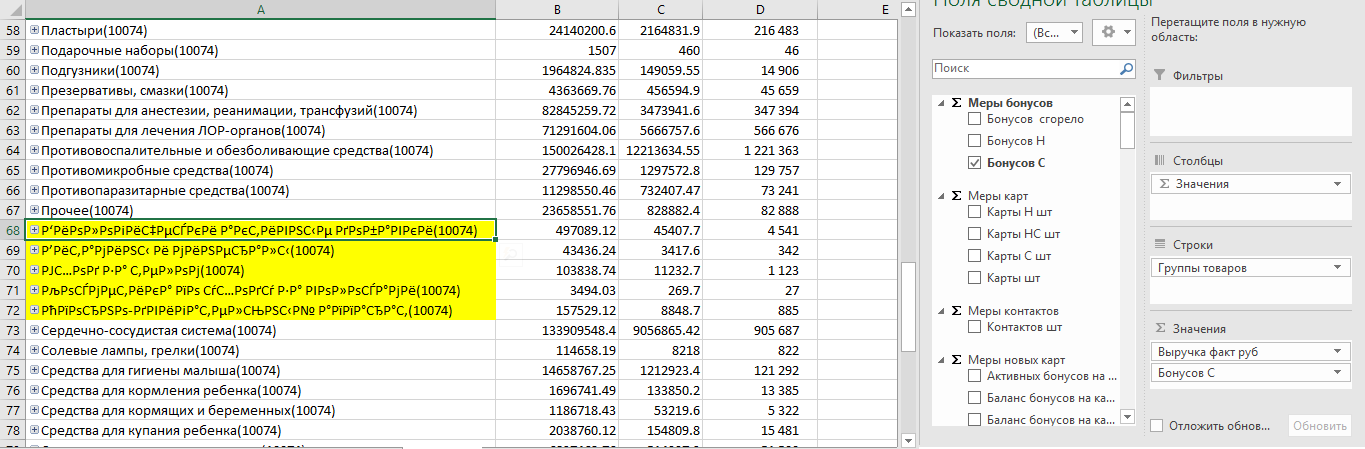
Task: Click into the Поиск field search box
Action: click(1024, 69)
